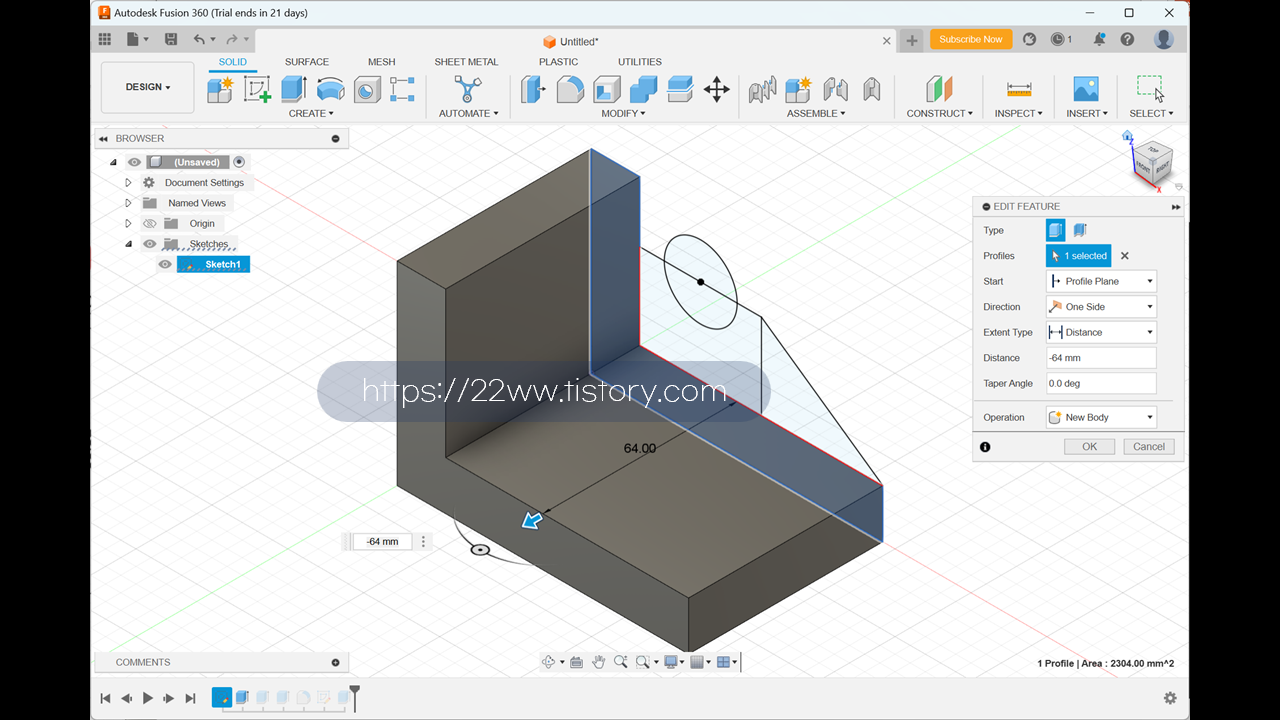Expand the Named Views node
Image resolution: width=1280 pixels, height=720 pixels.
tap(128, 203)
